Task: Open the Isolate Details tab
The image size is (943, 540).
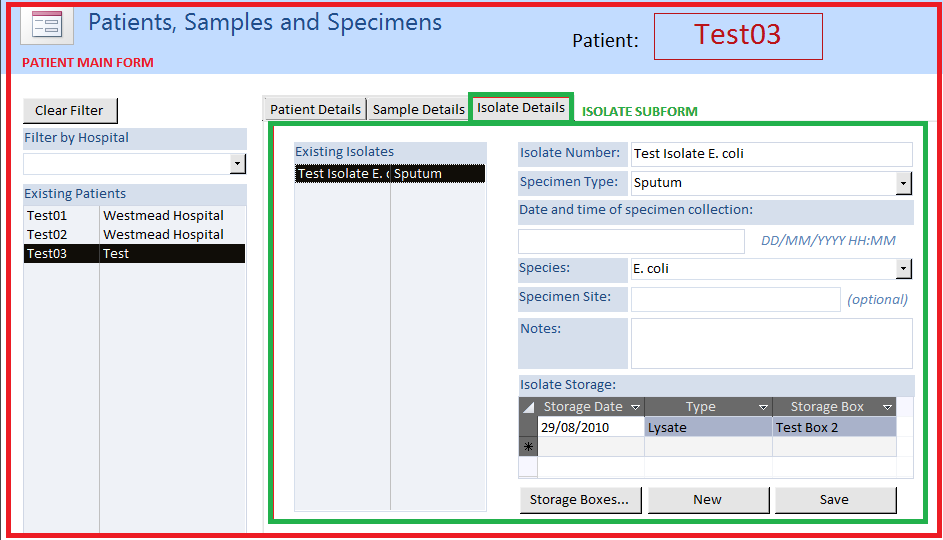Action: pos(521,108)
